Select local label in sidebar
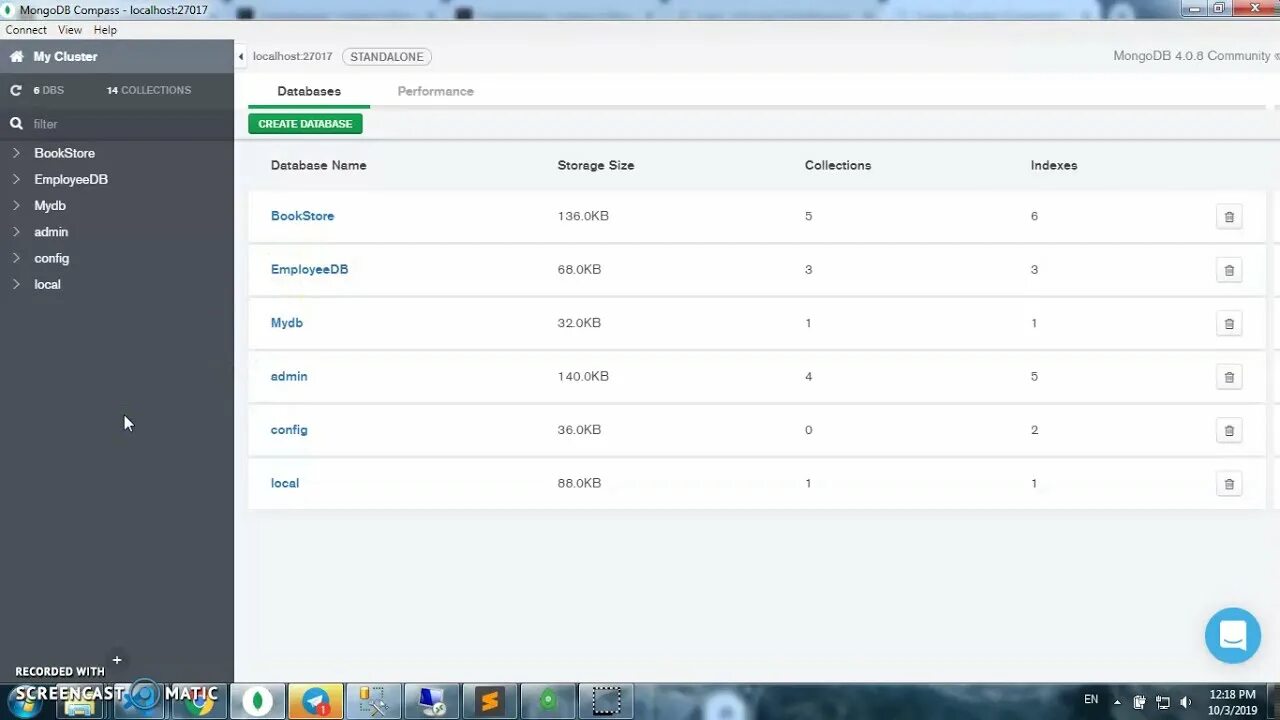 [x=47, y=284]
